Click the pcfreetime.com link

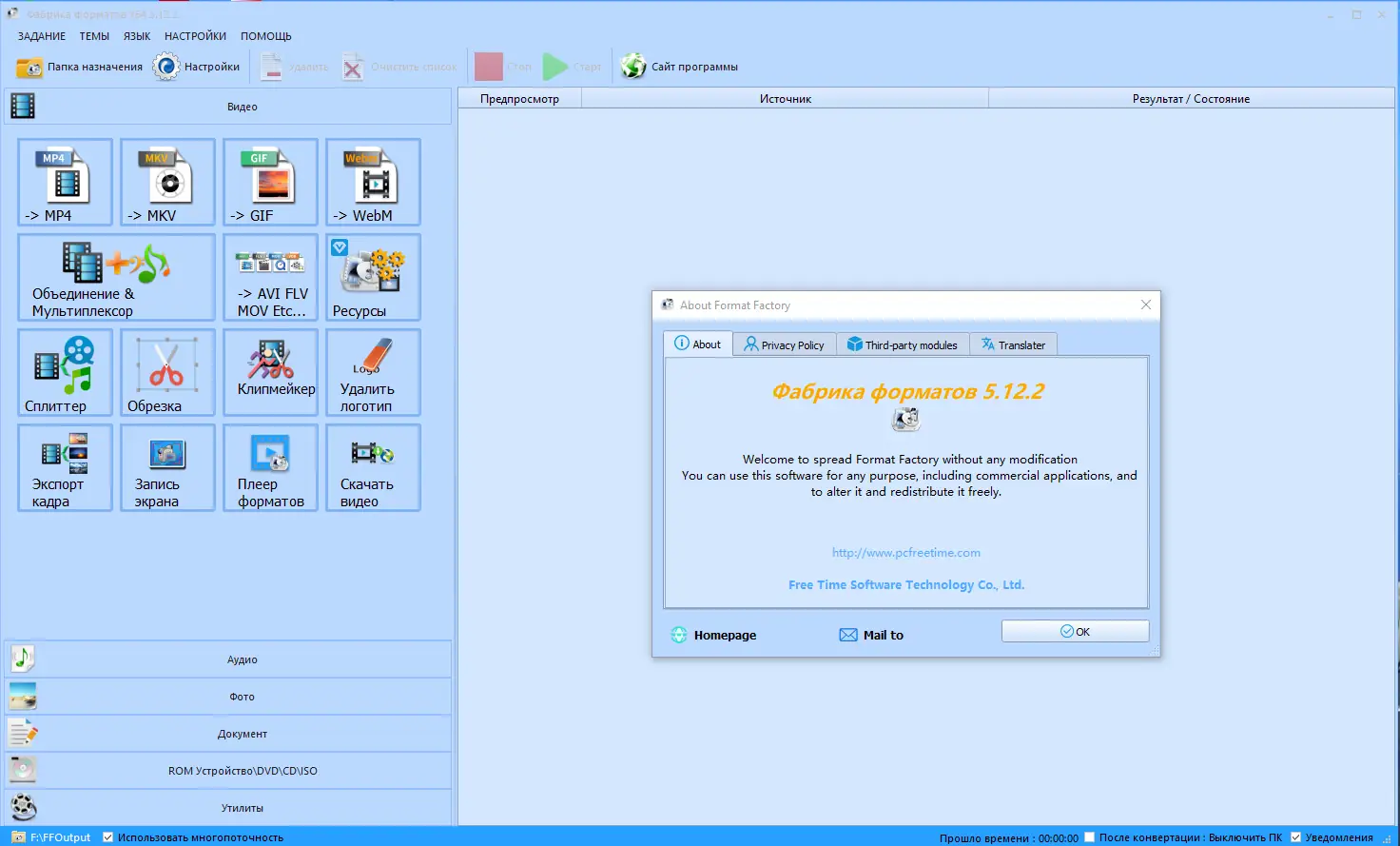(905, 552)
